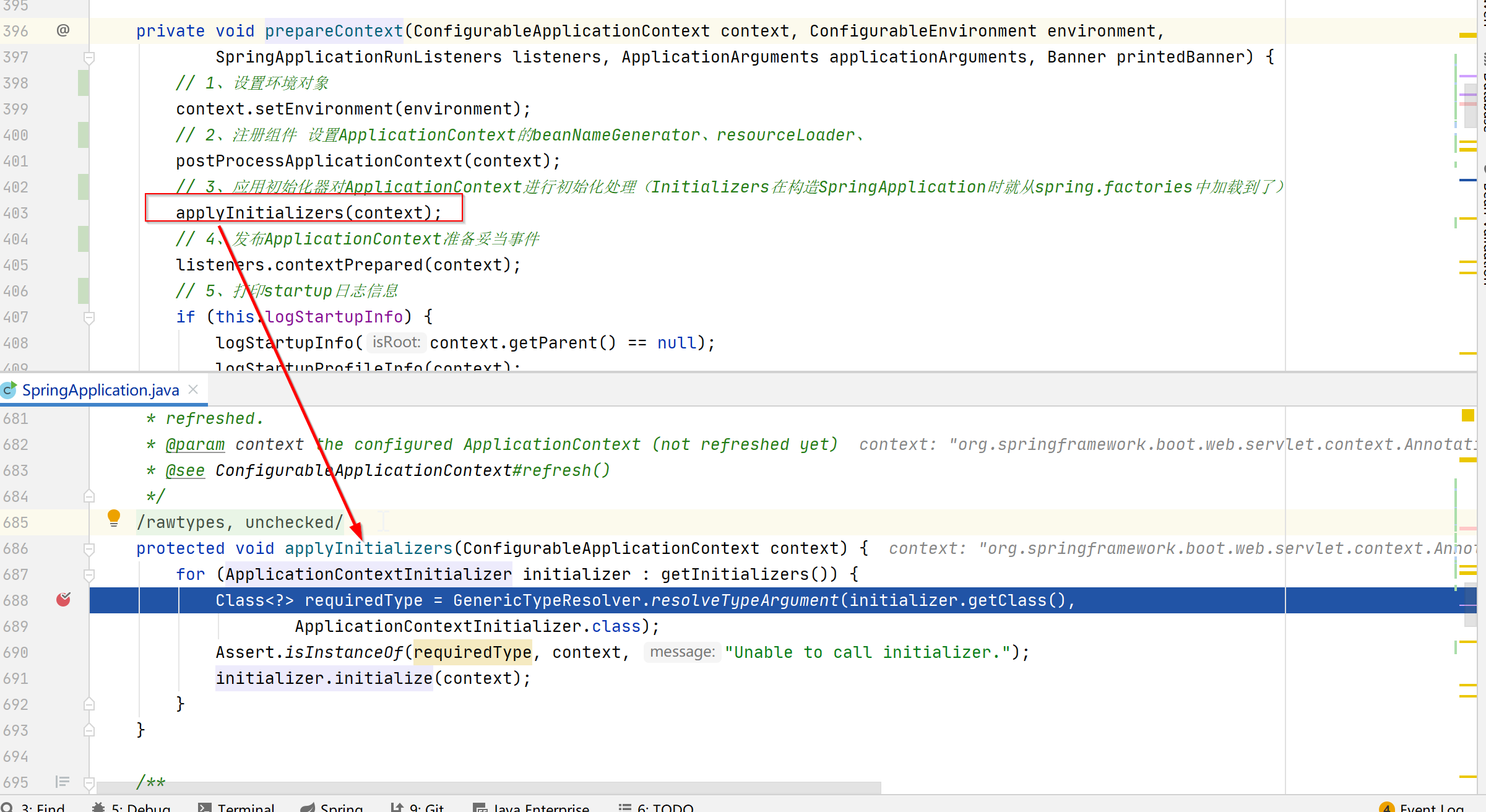This screenshot has height=812, width=1486.
Task: Open the 3: Find tool window tab
Action: (33, 807)
